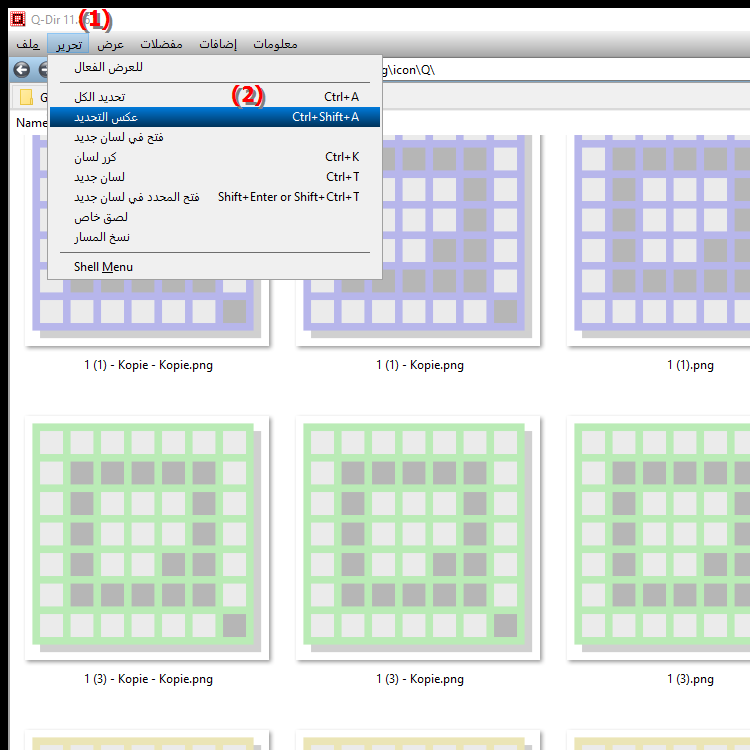Viewport: 750px width, 750px height.
Task: Open the معلومات (Info) menu
Action: click(275, 44)
